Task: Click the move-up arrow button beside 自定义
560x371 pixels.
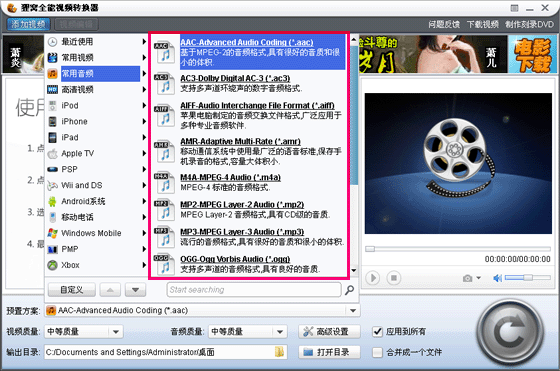Action: point(110,290)
